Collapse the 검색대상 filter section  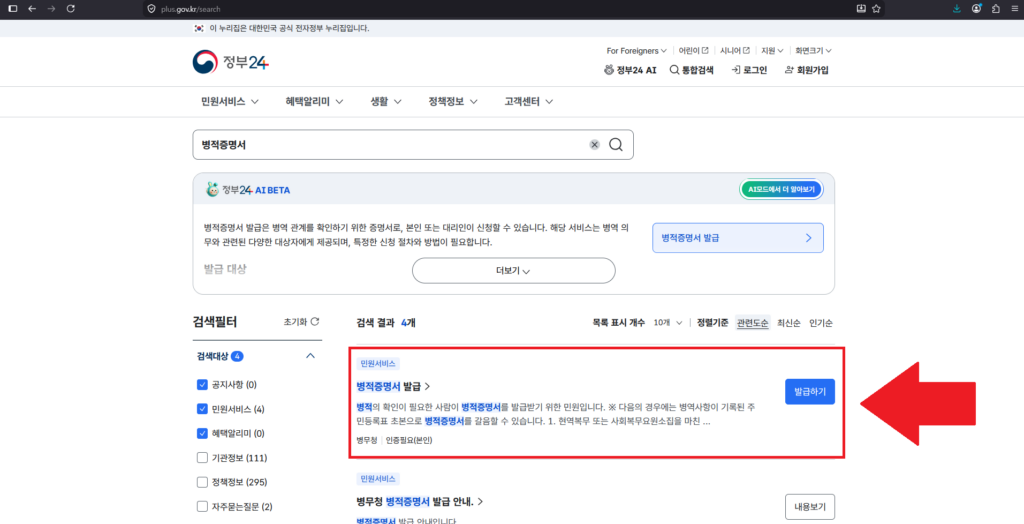tap(310, 356)
